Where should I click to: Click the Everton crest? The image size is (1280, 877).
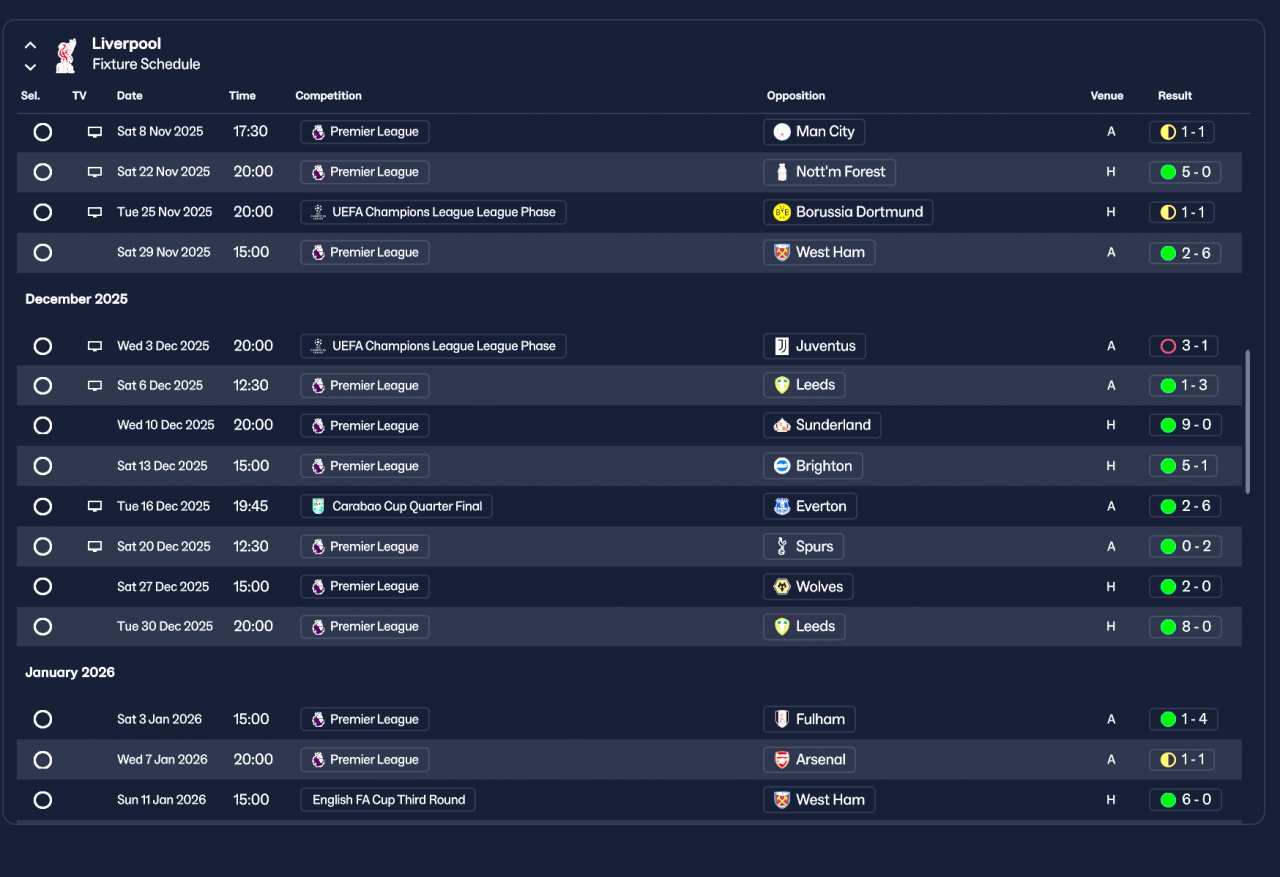[782, 506]
